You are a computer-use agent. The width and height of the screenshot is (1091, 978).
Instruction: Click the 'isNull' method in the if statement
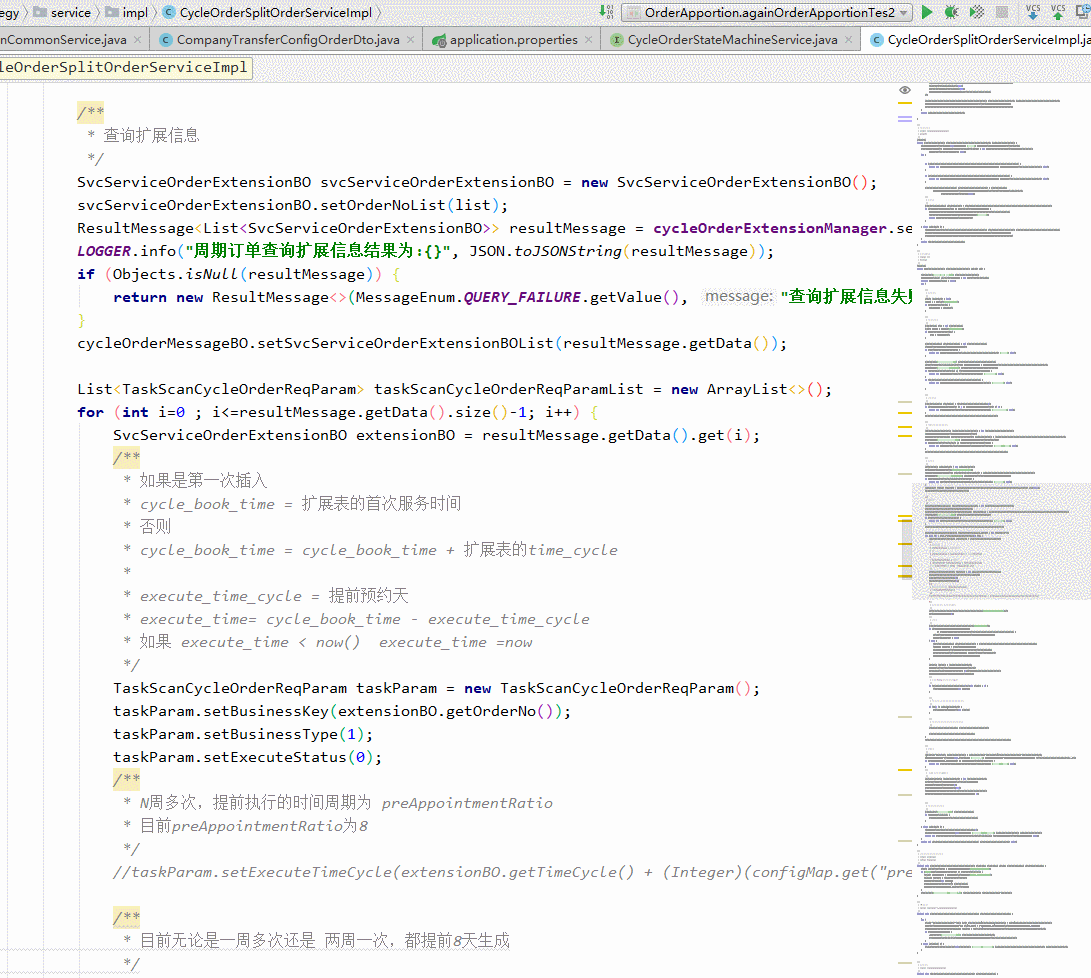tap(212, 274)
